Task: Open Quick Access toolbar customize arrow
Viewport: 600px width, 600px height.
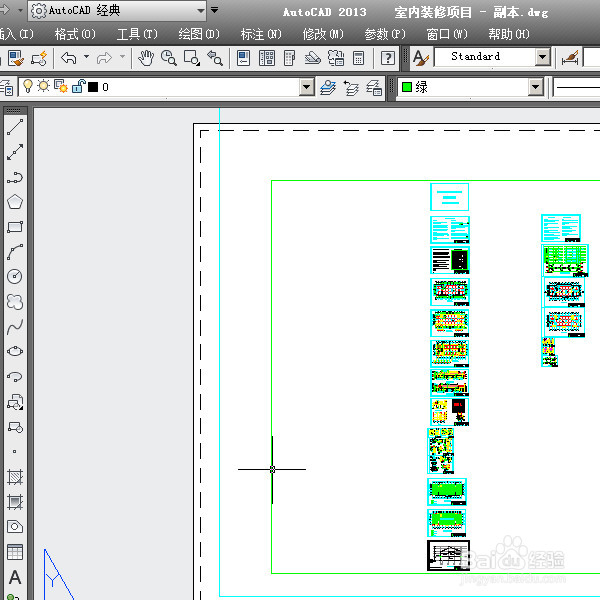Action: [215, 10]
